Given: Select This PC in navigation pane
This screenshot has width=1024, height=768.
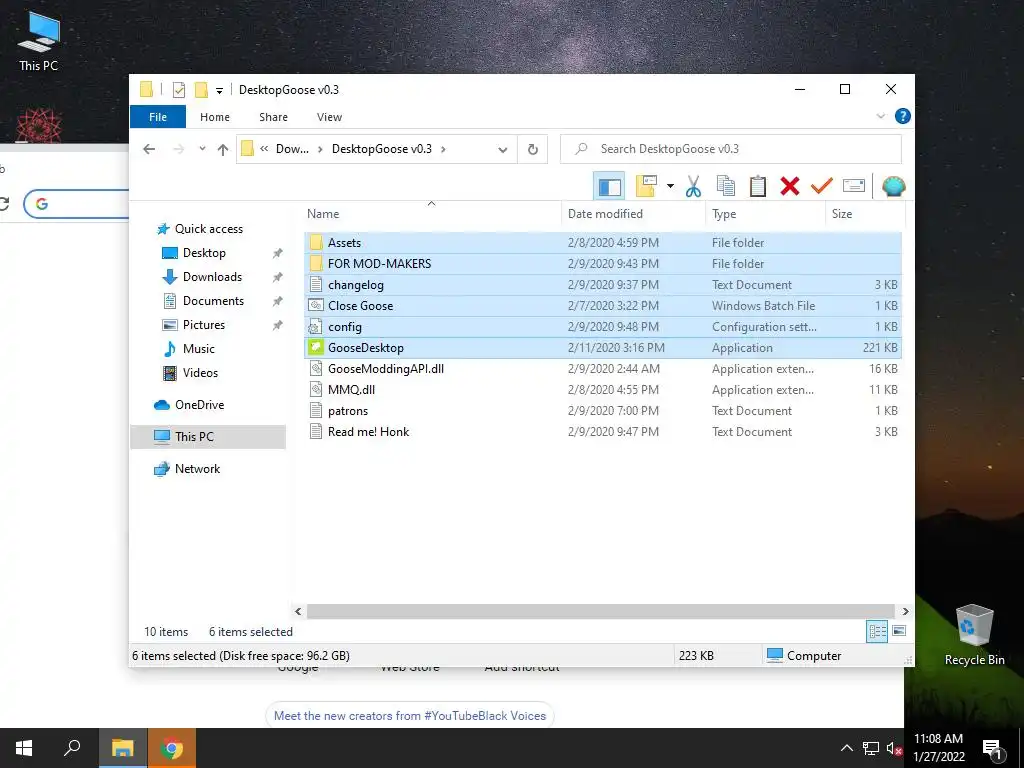Looking at the screenshot, I should (x=194, y=437).
